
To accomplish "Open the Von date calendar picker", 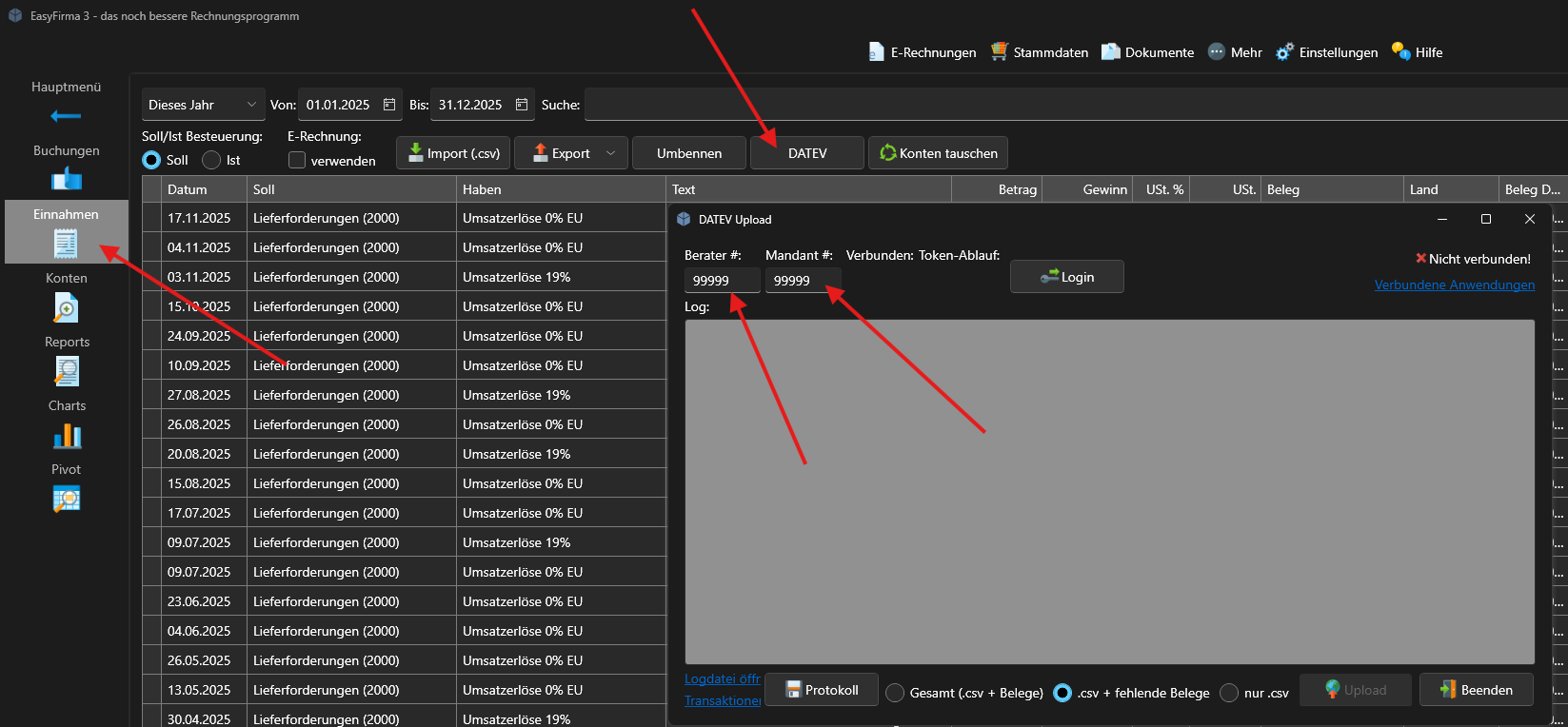I will (389, 105).
